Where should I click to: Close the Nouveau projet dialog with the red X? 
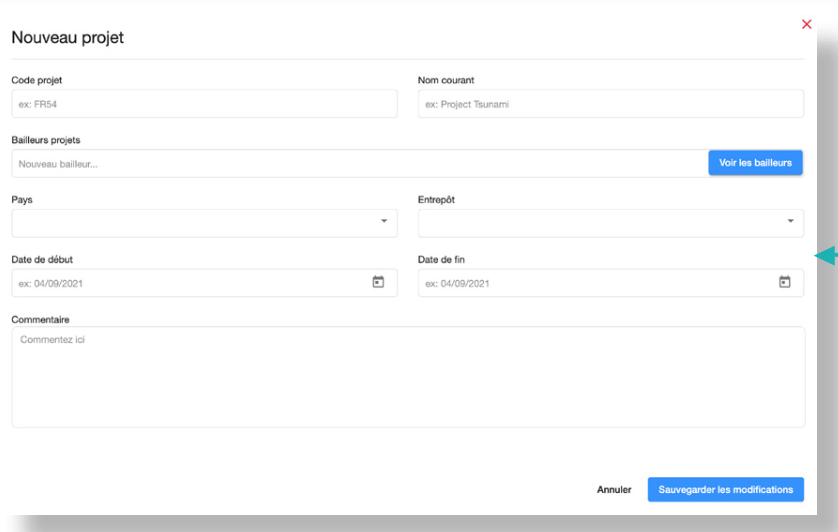(806, 24)
